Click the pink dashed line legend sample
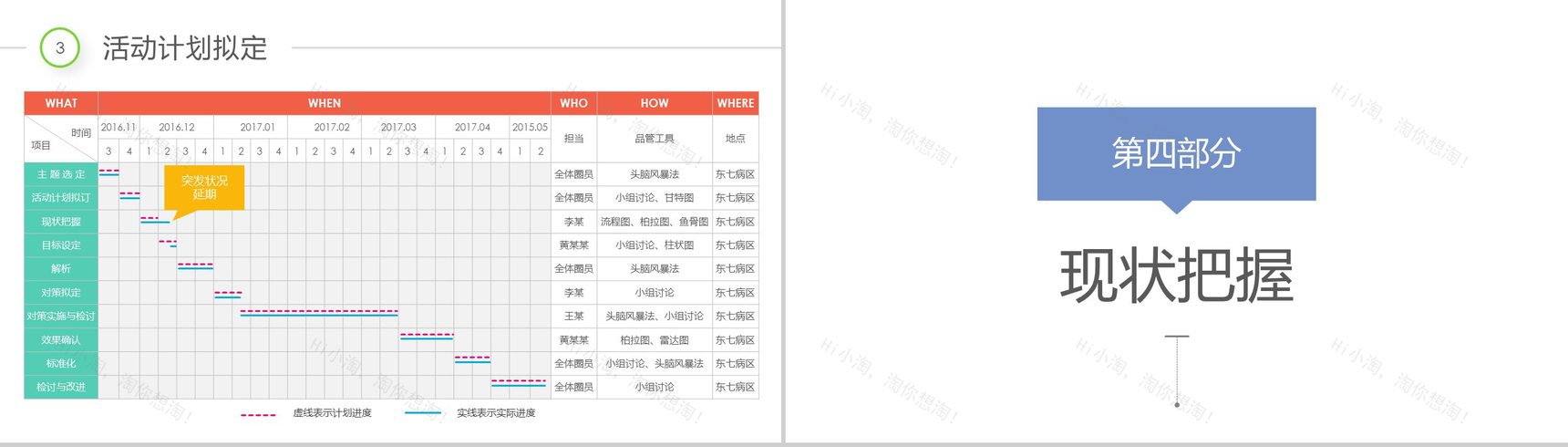This screenshot has width=1568, height=447. click(258, 415)
